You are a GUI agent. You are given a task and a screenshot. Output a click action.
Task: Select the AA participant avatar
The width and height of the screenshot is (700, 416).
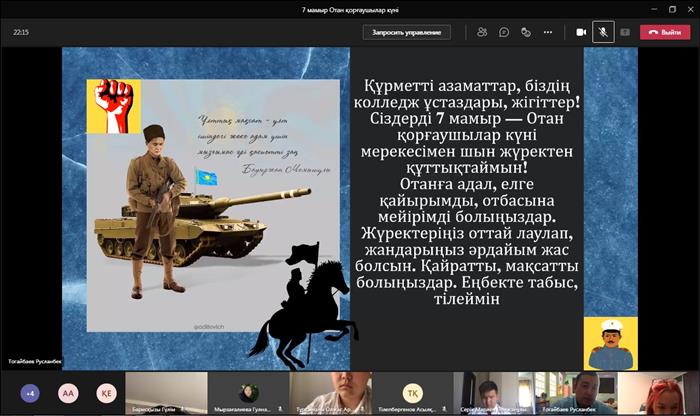click(67, 393)
